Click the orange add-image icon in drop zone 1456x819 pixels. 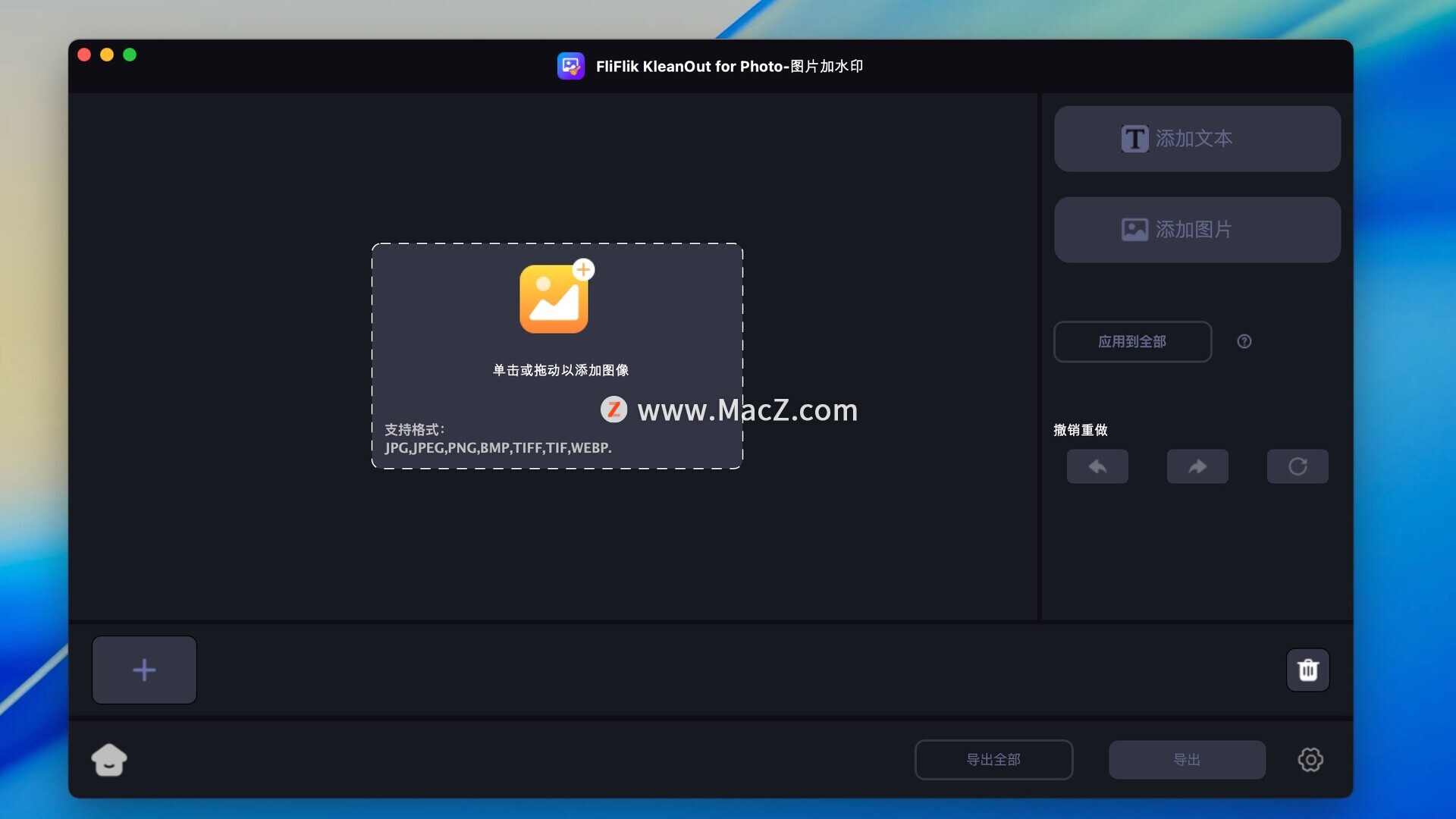pos(556,297)
